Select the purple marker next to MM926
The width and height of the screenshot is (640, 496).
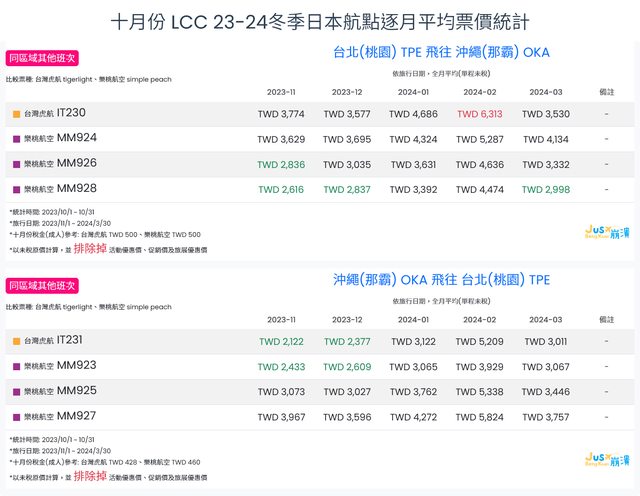tap(16, 163)
